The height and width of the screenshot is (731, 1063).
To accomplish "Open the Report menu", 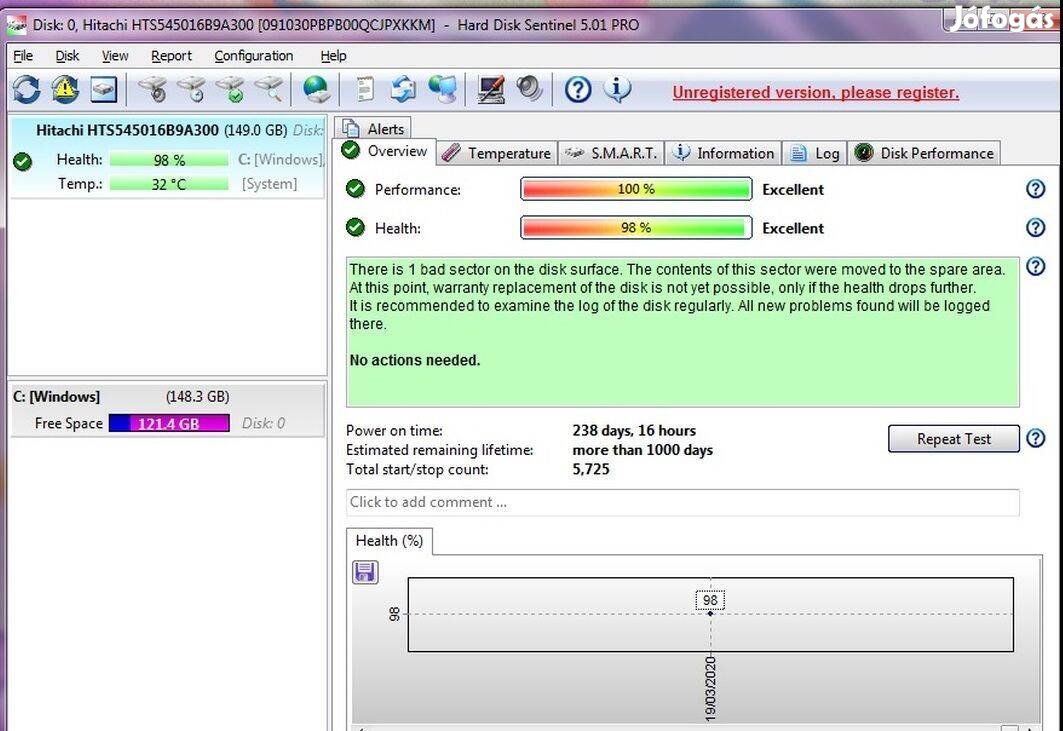I will click(x=172, y=56).
